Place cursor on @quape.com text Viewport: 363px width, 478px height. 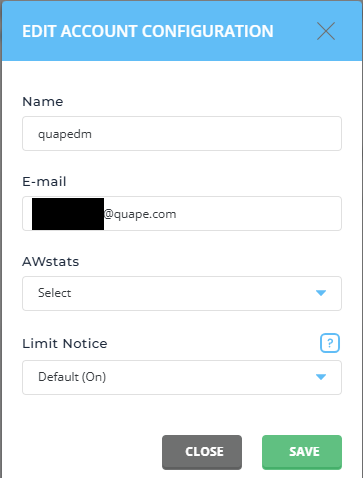(140, 214)
